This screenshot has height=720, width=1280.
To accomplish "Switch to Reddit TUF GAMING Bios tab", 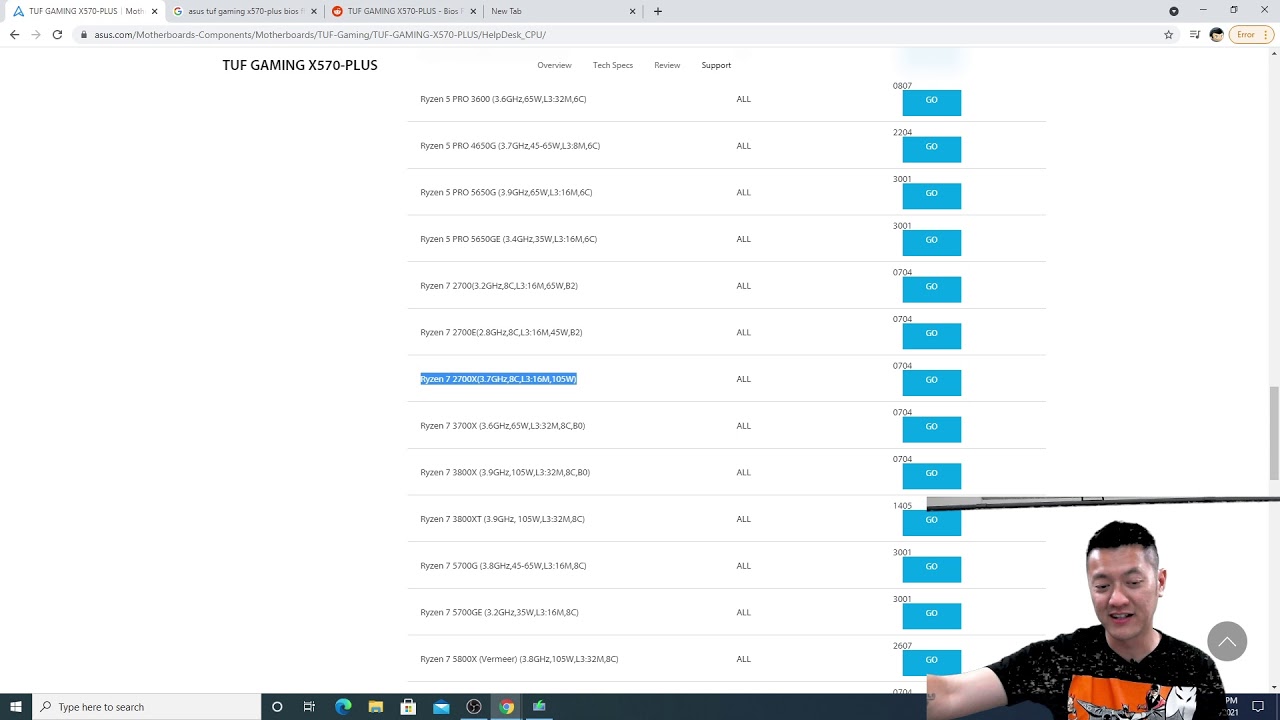I will (x=404, y=11).
